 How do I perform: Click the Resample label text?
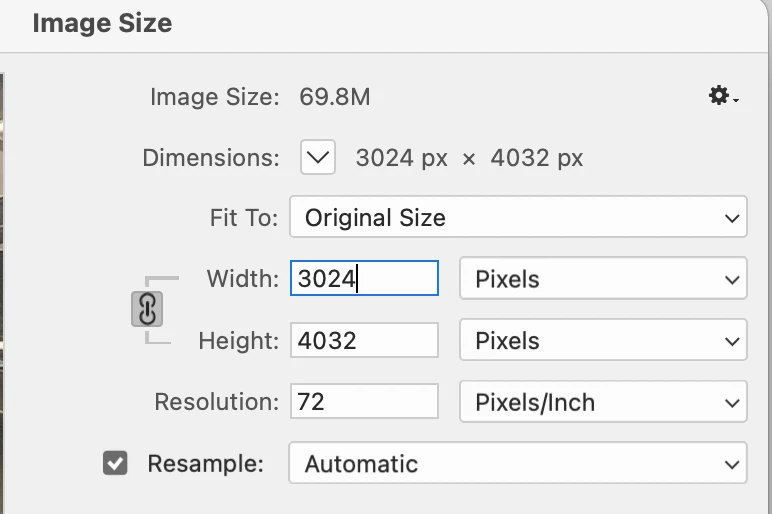[206, 463]
